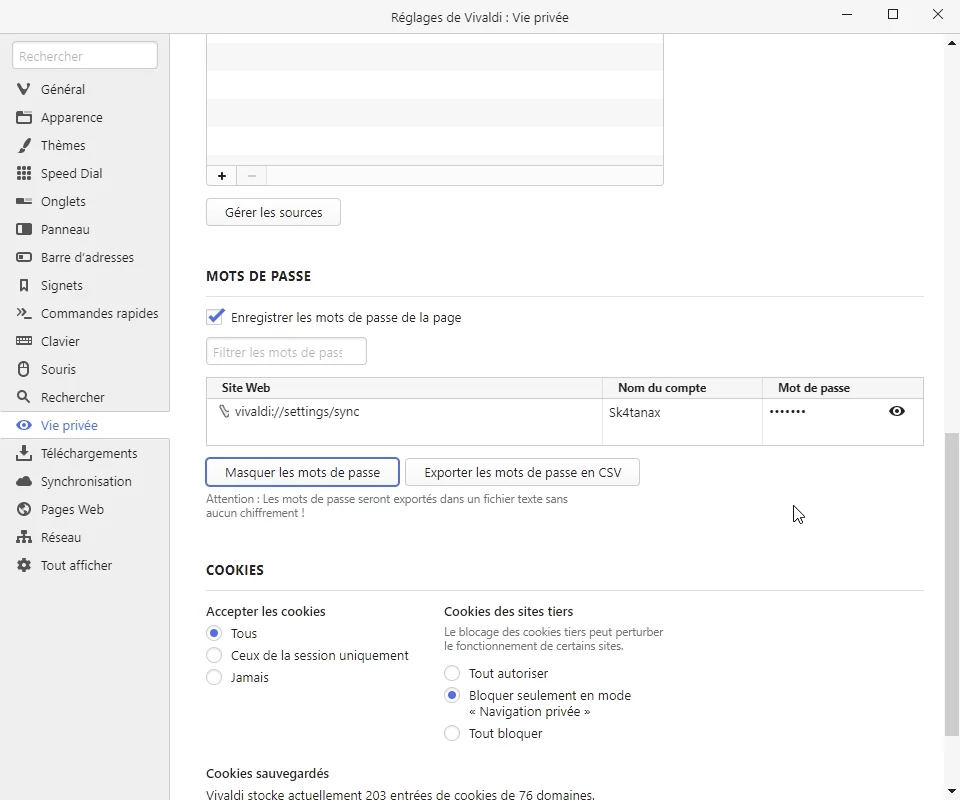Click the Speed Dial grid icon

click(x=24, y=173)
